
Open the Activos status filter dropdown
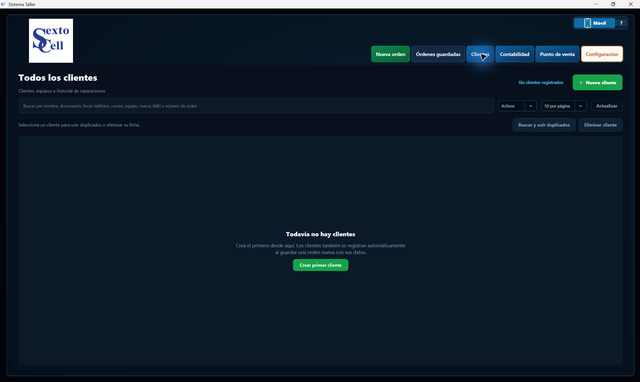[x=517, y=106]
